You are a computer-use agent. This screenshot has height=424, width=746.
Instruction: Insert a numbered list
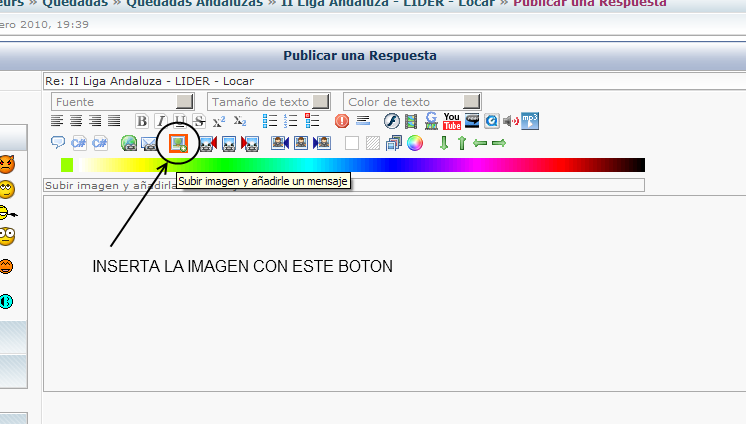pos(290,121)
